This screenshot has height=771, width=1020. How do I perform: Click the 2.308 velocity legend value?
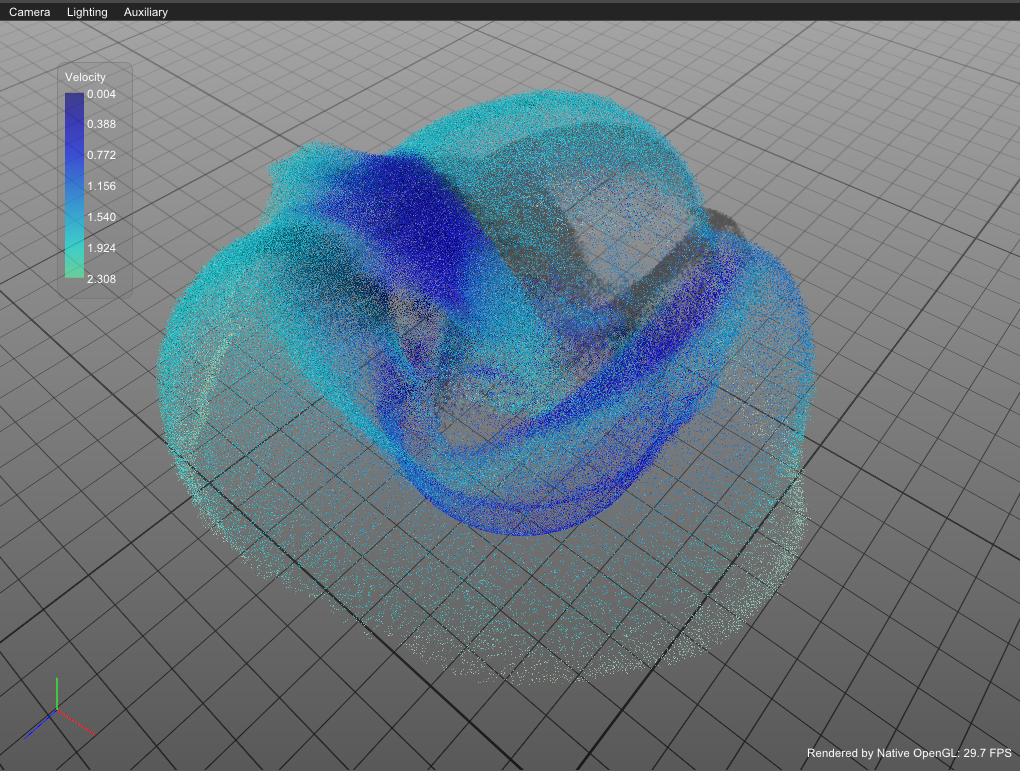pos(101,278)
